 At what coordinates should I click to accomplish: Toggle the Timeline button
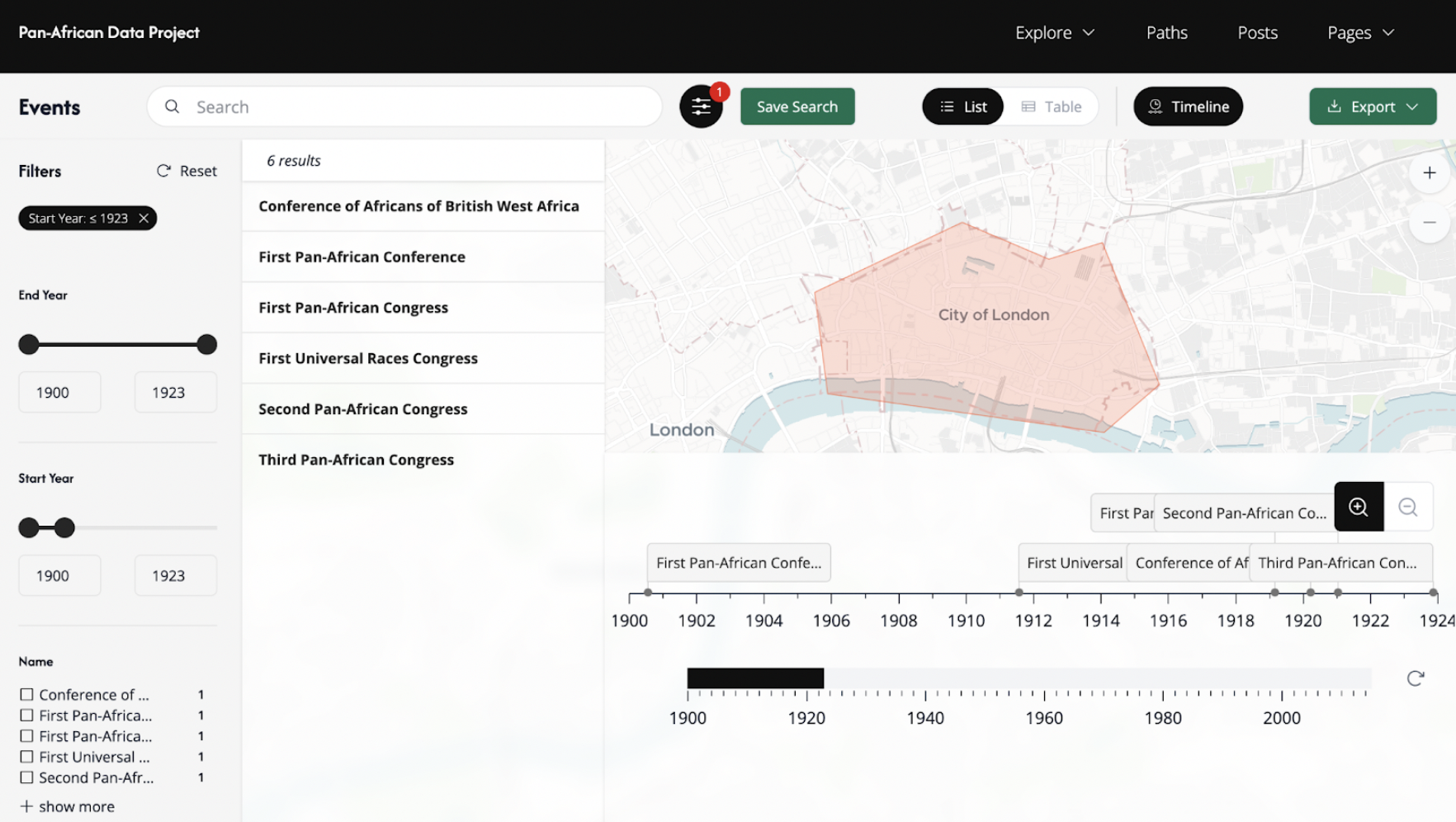(1188, 106)
